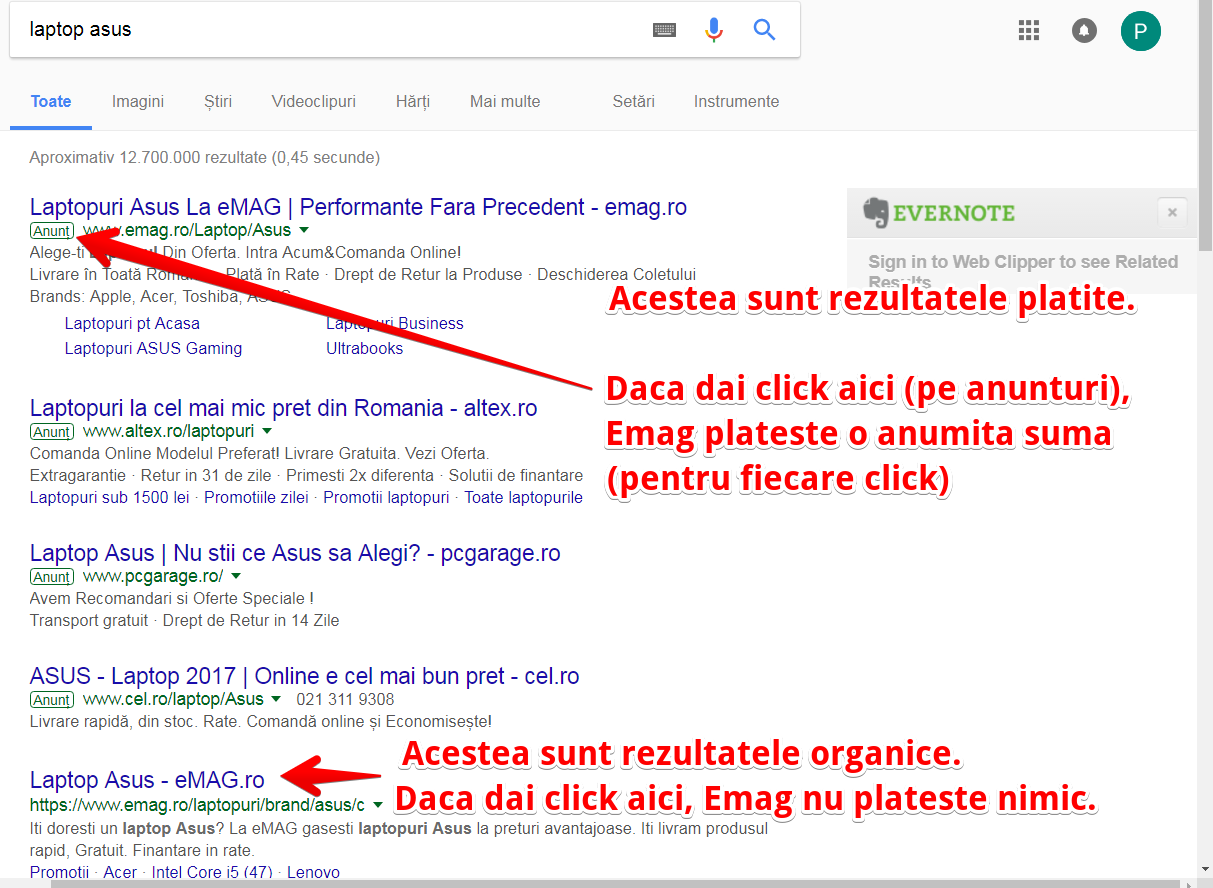Expand dropdown arrow next to www.cel.ro/laptop/Asus
The image size is (1213, 888).
coord(276,700)
